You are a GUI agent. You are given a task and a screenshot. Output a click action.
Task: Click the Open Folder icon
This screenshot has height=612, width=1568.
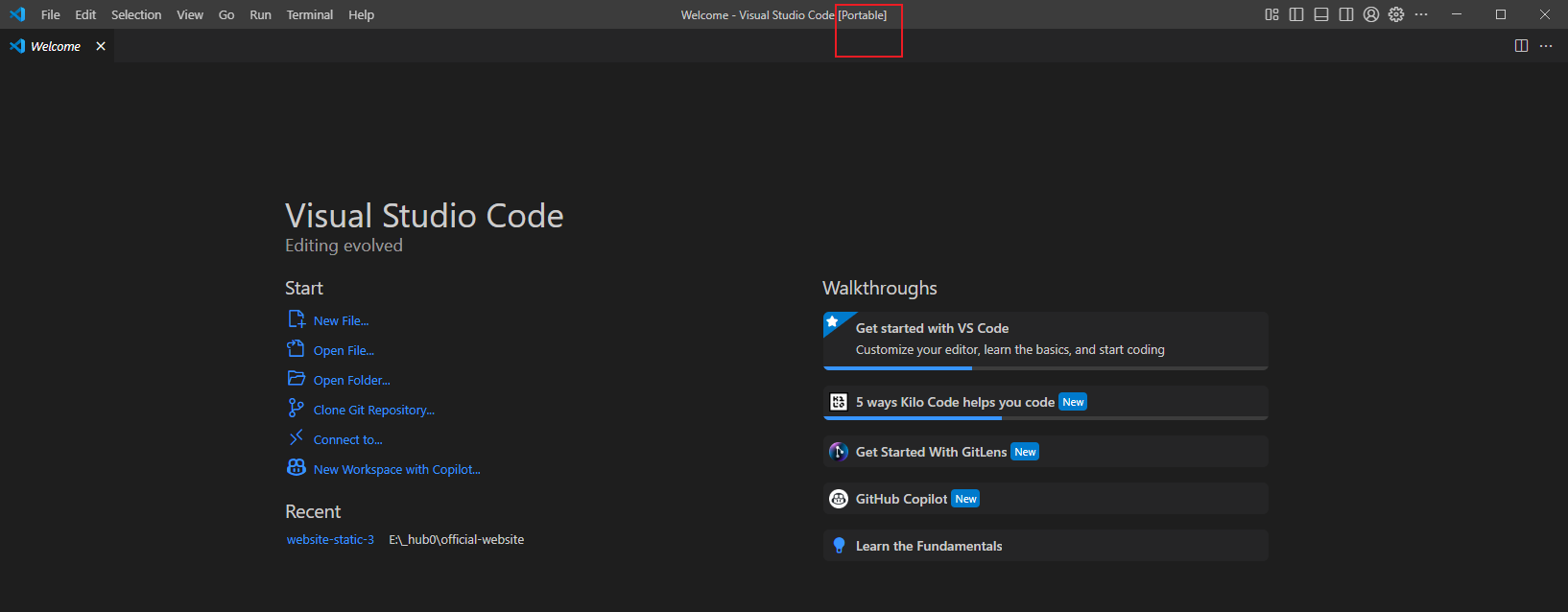point(297,379)
